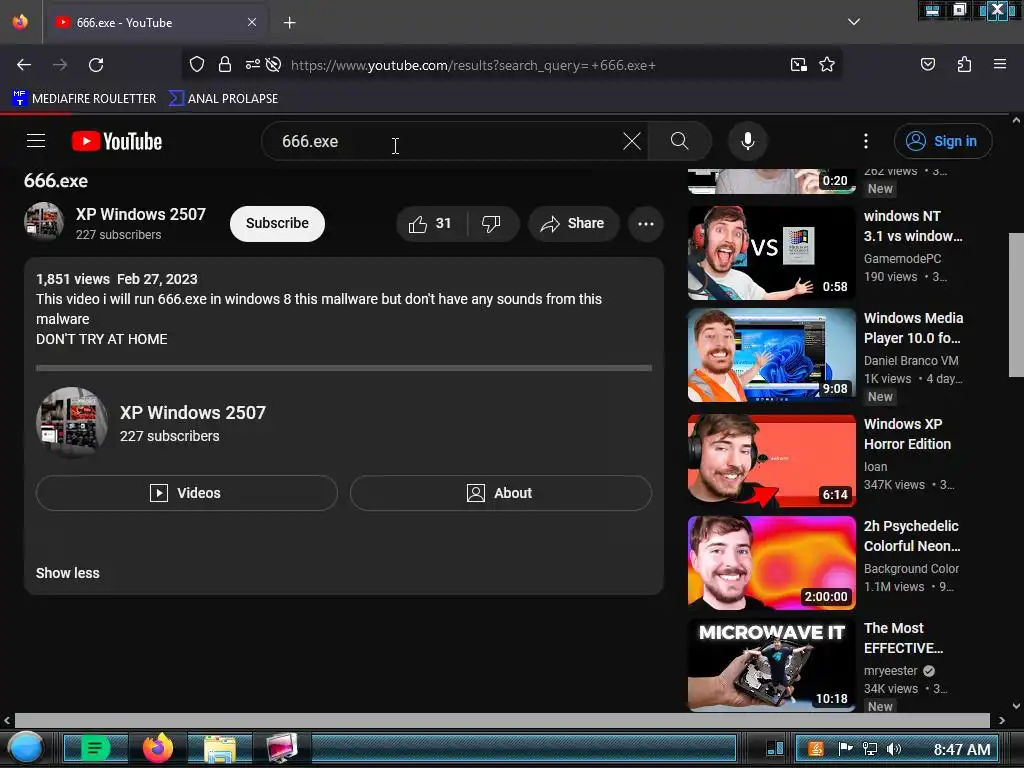Click the horizontal scrollbar at bottom
1024x768 pixels.
click(502, 720)
